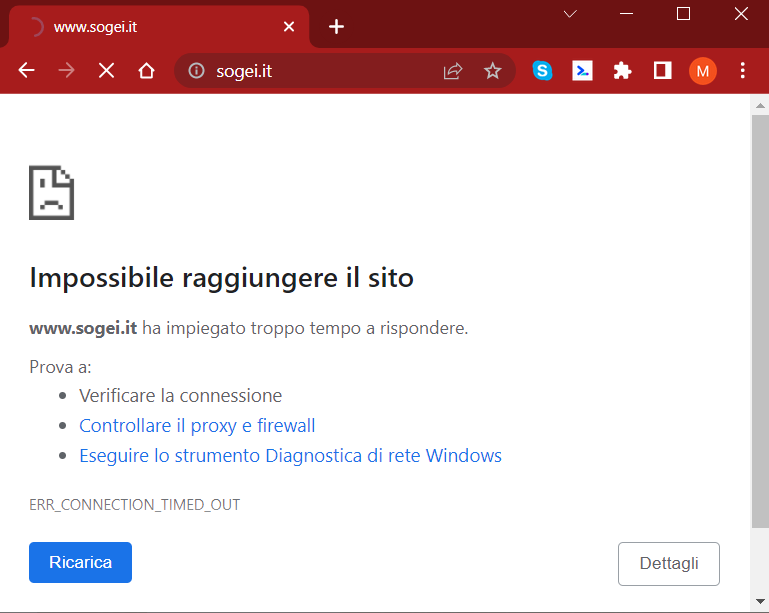Open the Chrome three-dot menu
769x613 pixels.
(742, 71)
